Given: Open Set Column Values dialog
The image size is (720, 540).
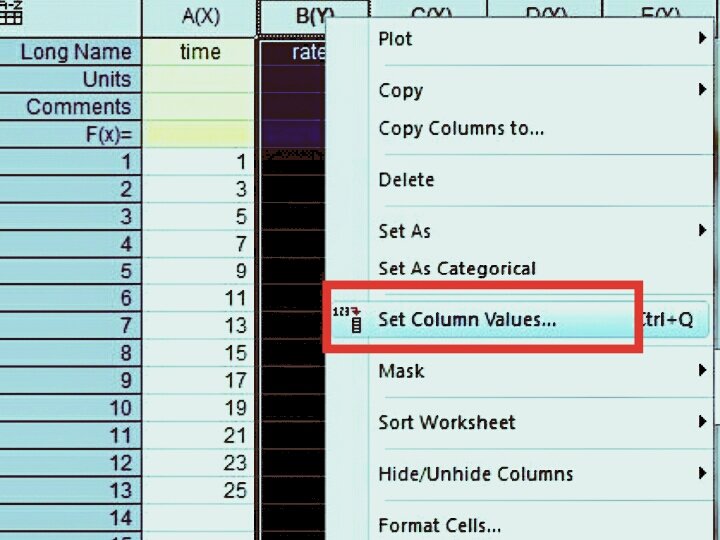Looking at the screenshot, I should point(467,320).
